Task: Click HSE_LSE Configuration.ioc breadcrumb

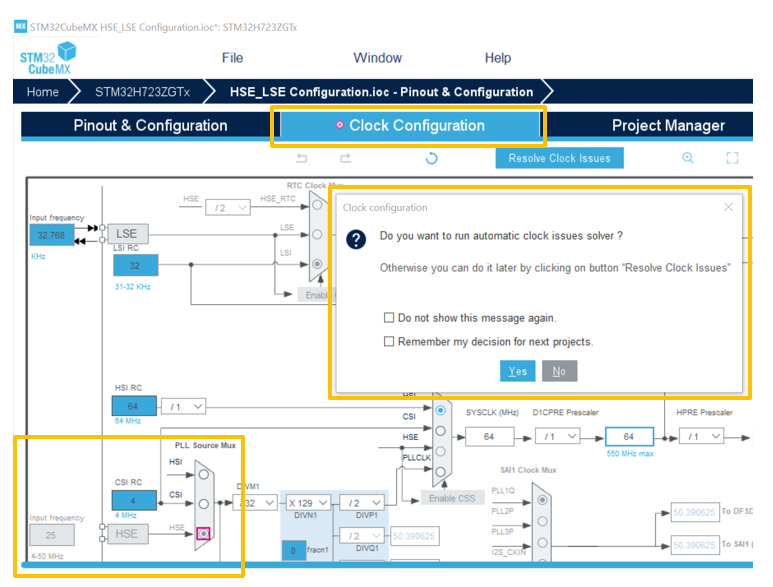Action: point(382,92)
